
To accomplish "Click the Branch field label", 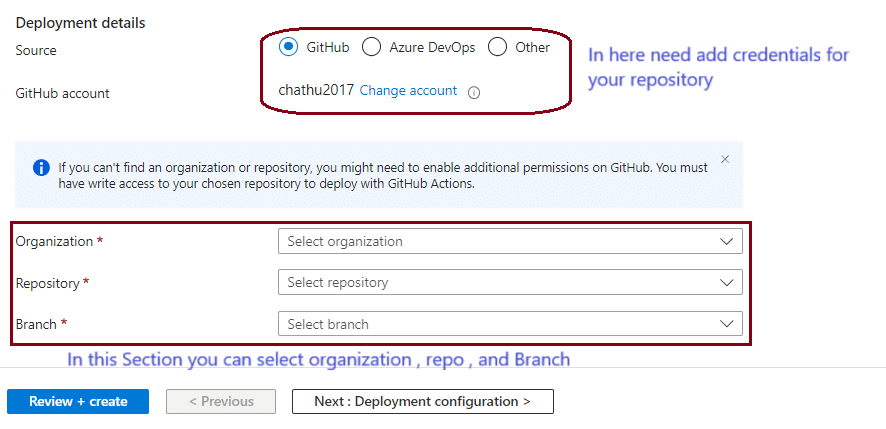I will 37,324.
